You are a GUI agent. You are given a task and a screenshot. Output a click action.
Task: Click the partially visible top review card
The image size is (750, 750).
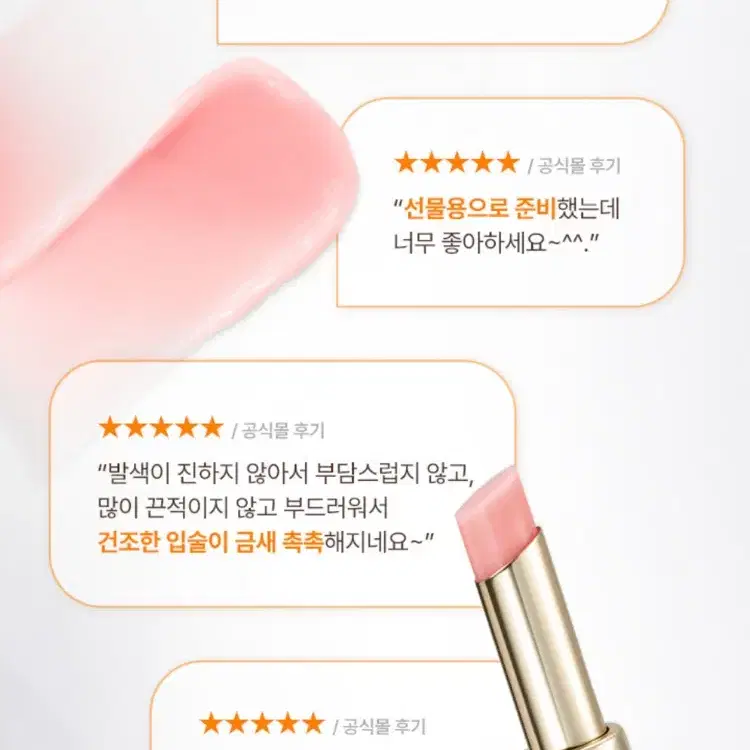(442, 22)
